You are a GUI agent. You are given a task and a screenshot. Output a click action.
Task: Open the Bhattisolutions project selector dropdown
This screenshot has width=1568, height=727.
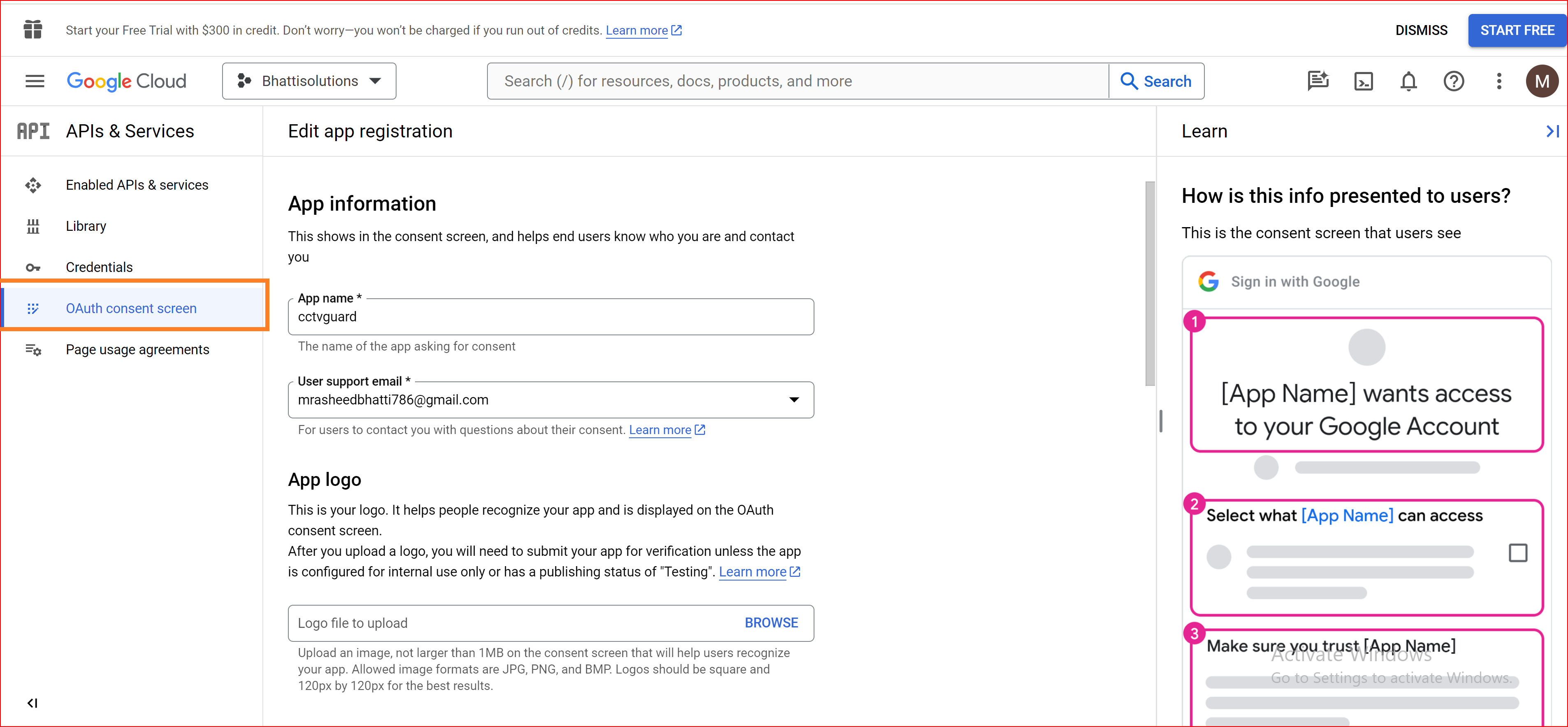(309, 81)
